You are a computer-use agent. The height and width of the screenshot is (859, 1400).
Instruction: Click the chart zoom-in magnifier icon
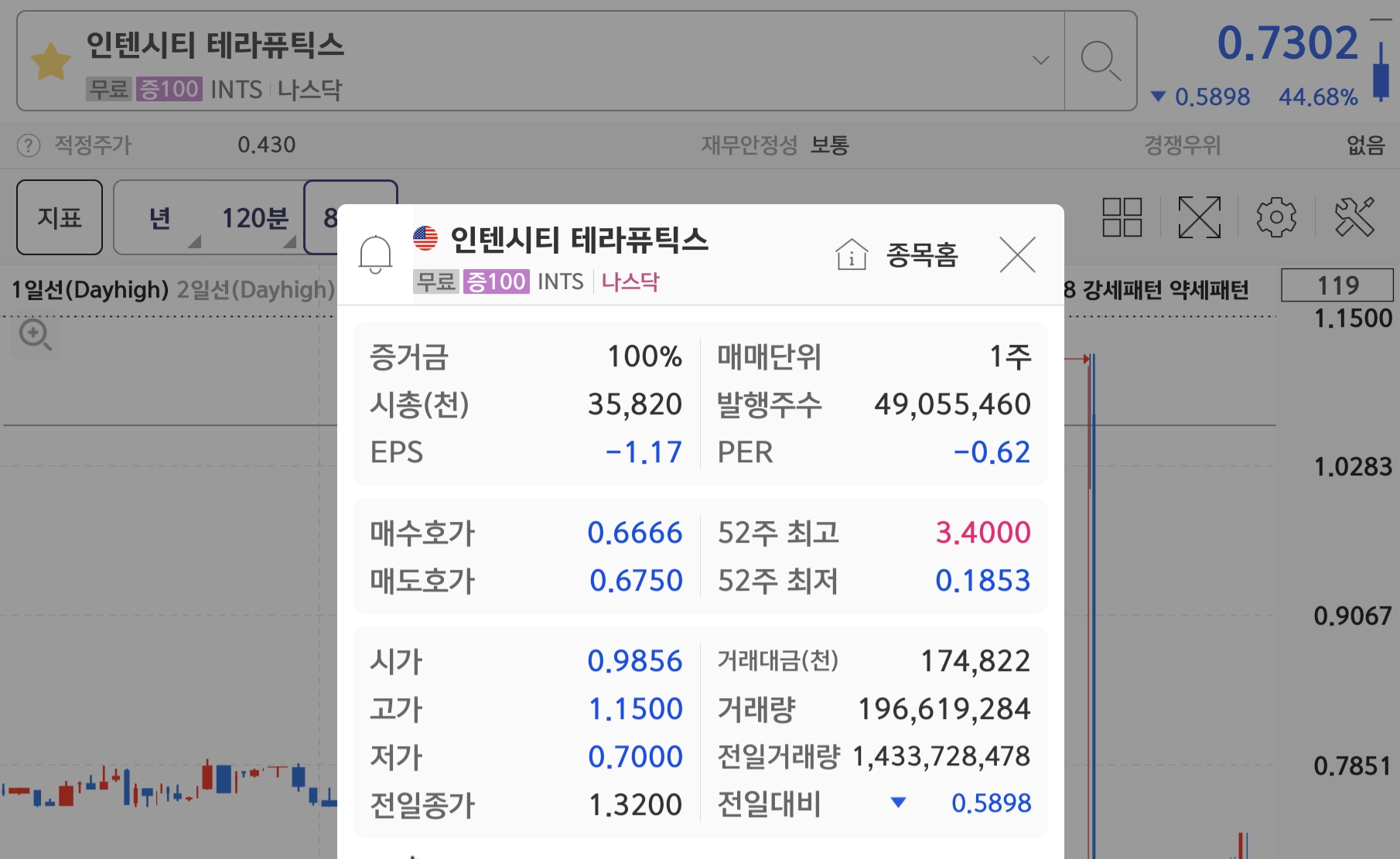[35, 336]
